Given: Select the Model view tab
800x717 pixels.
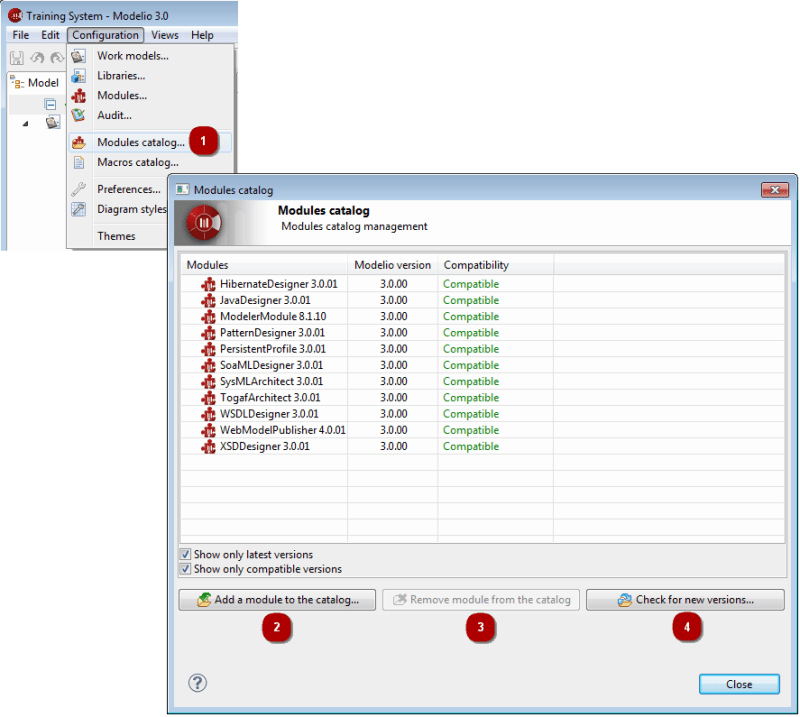Looking at the screenshot, I should (36, 83).
